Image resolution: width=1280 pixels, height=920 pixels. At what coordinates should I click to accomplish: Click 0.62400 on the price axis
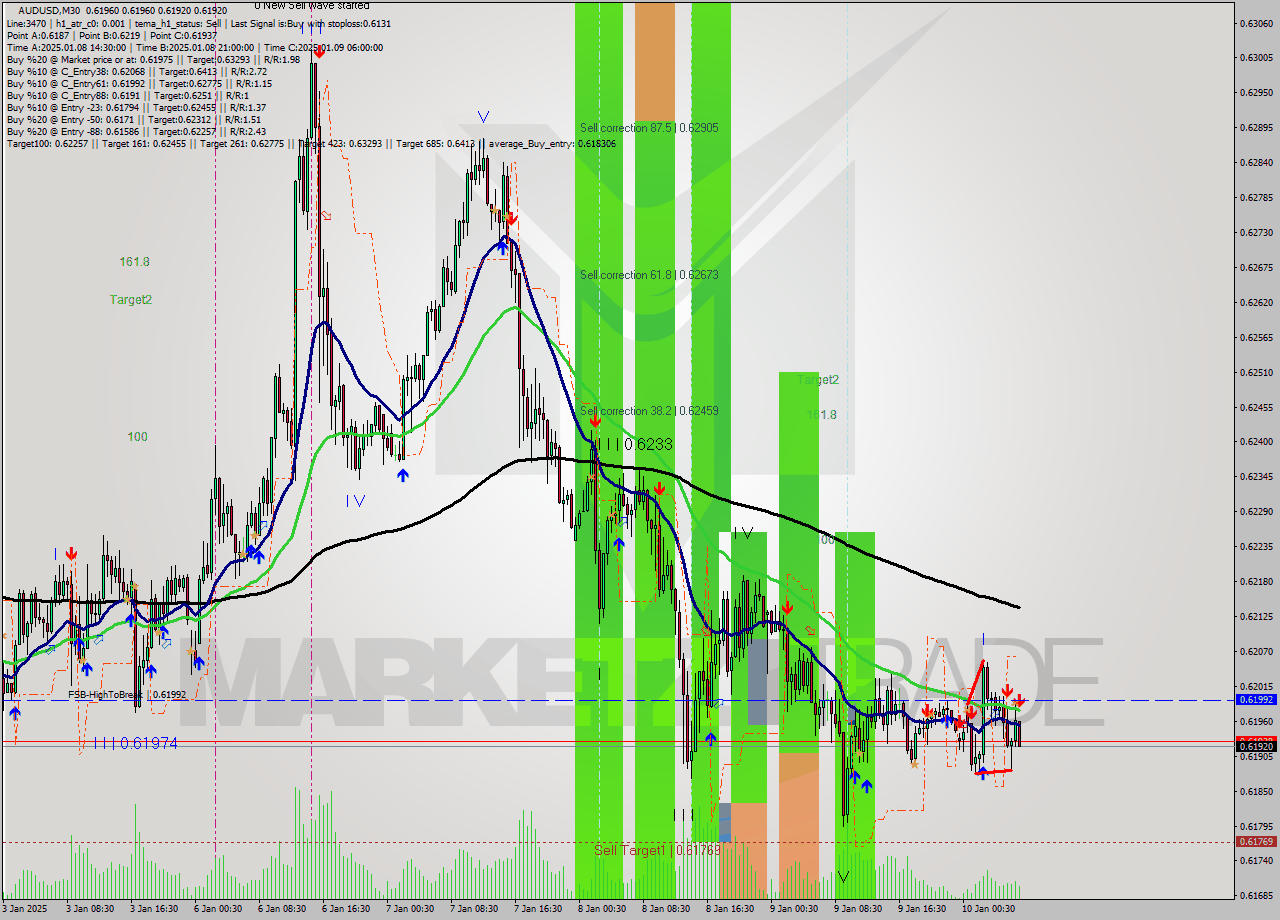(x=1257, y=442)
